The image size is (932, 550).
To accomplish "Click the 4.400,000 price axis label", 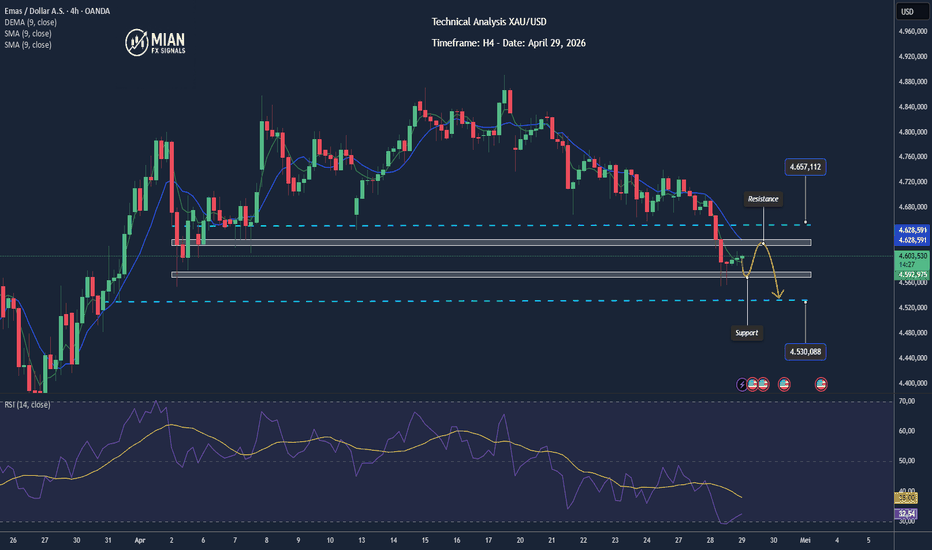I will (912, 384).
